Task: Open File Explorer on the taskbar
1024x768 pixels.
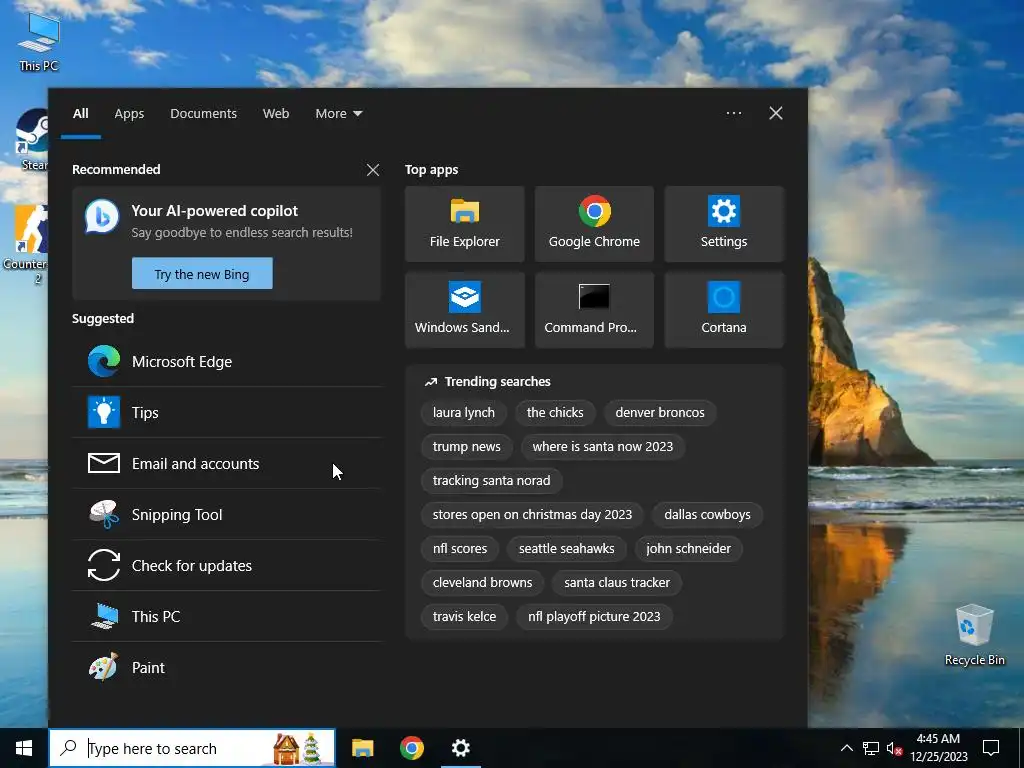Action: click(362, 748)
